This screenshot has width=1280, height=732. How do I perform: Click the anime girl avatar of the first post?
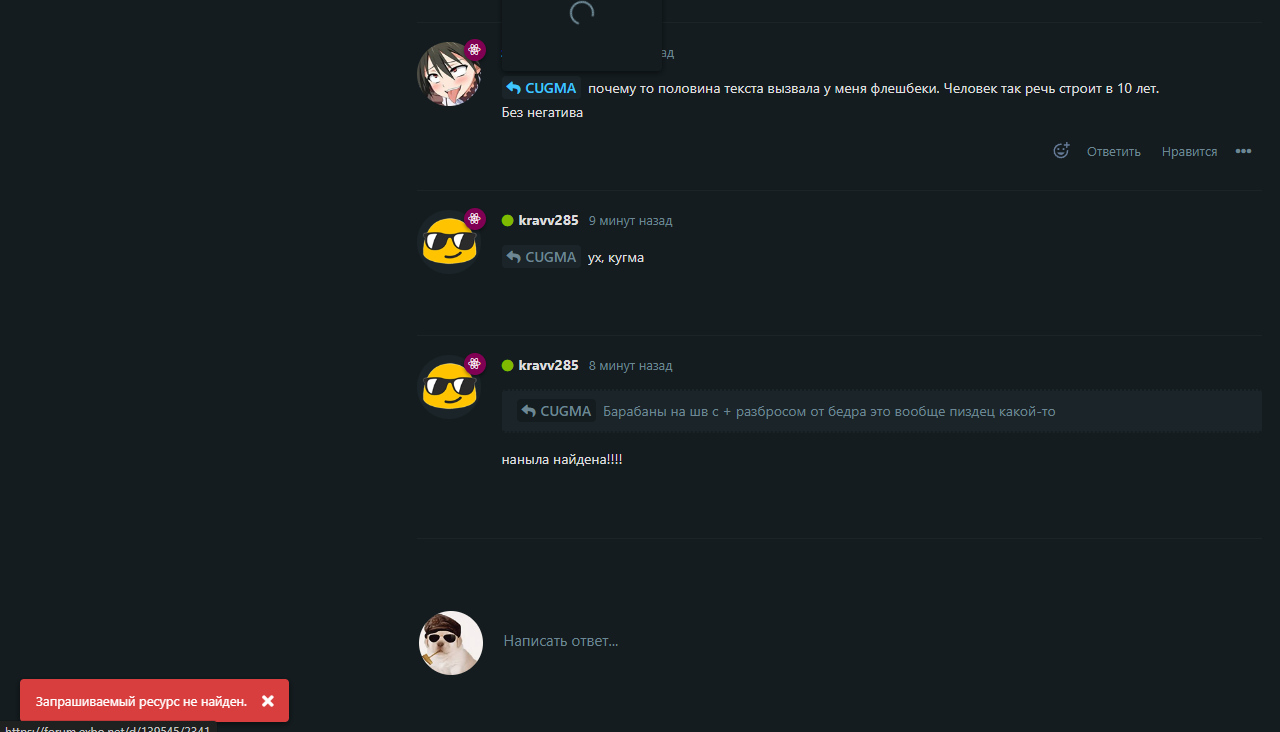point(449,74)
